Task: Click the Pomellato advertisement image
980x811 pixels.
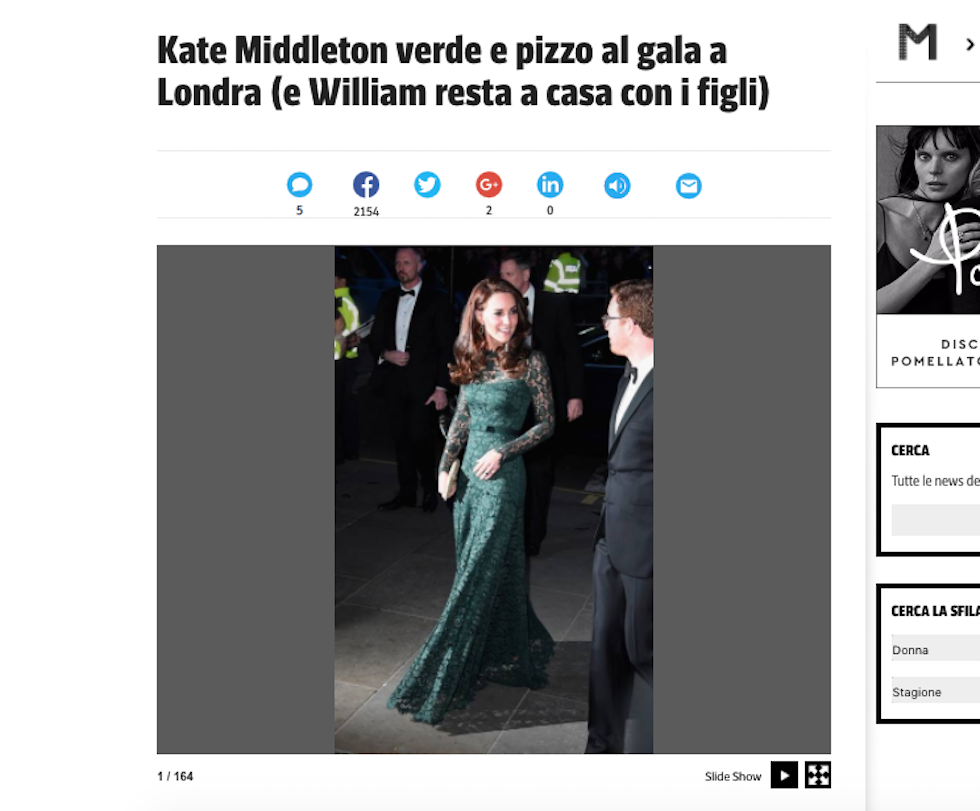Action: (928, 256)
